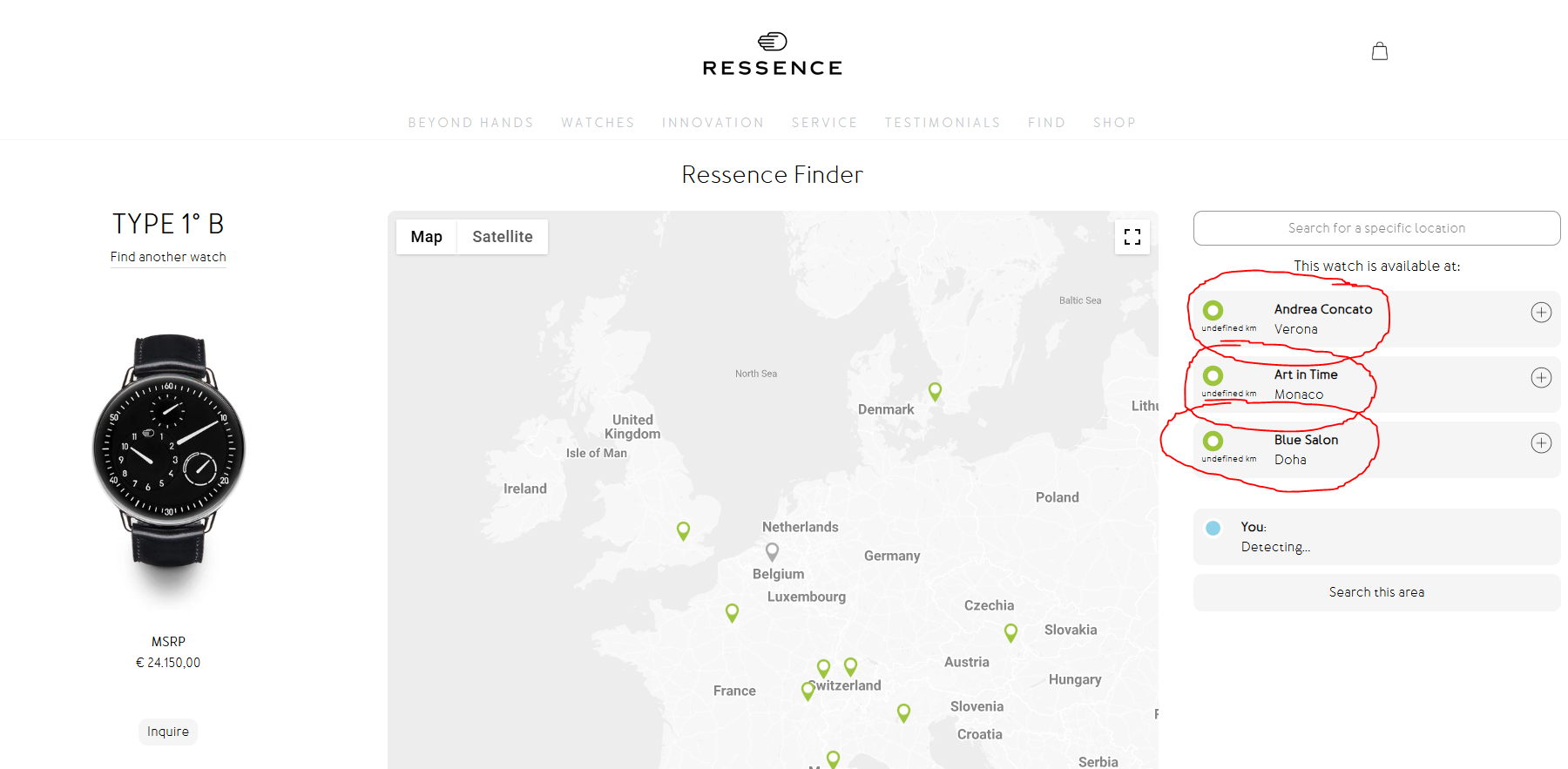Open the Innovation menu
Image resolution: width=1568 pixels, height=769 pixels.
pyautogui.click(x=713, y=123)
